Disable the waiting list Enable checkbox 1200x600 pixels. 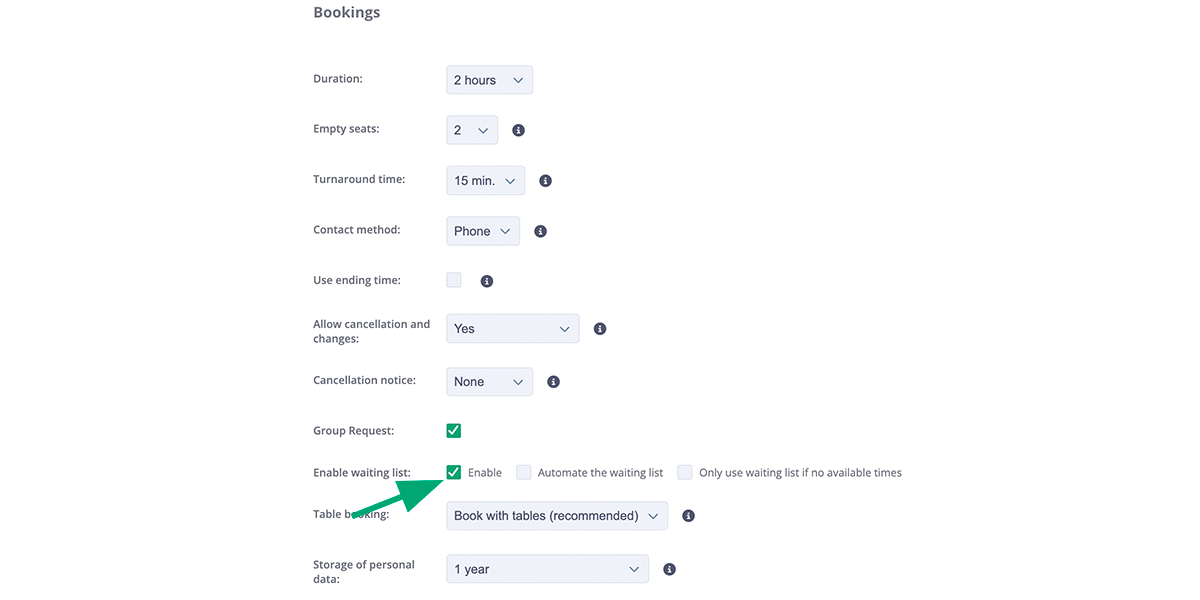click(453, 471)
